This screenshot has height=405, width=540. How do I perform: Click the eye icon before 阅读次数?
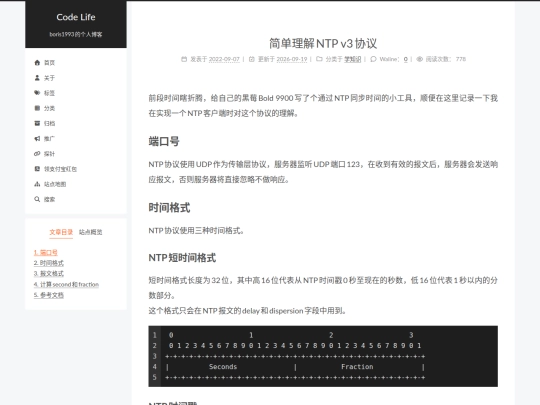click(419, 59)
